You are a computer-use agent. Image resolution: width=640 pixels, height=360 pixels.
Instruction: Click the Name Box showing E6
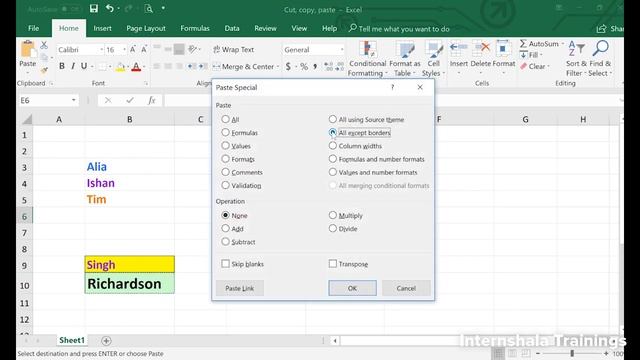44,100
